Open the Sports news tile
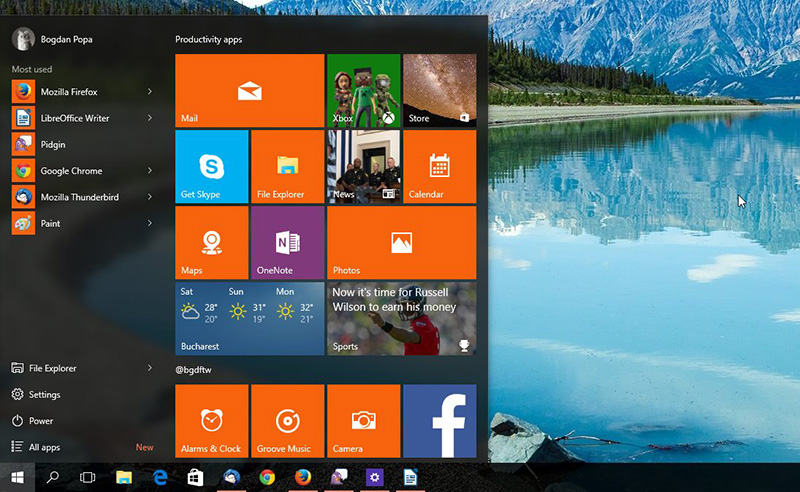The width and height of the screenshot is (800, 492). click(x=402, y=318)
